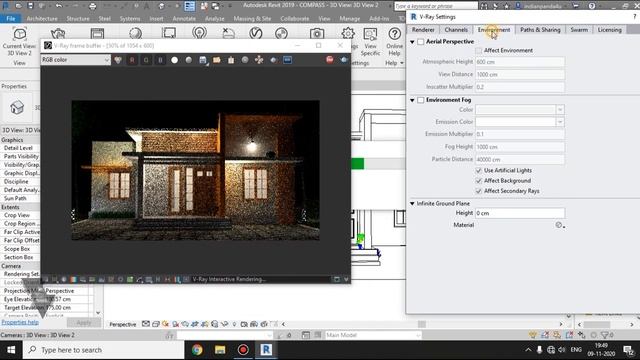Click Undo in quick access toolbar
The image size is (640, 360).
[x=59, y=6]
